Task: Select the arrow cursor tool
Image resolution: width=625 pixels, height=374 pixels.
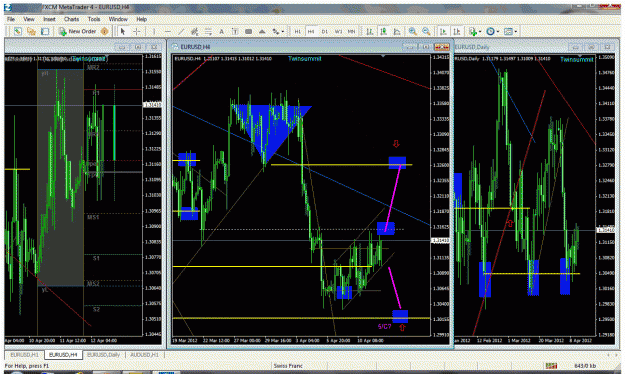Action: pos(123,31)
